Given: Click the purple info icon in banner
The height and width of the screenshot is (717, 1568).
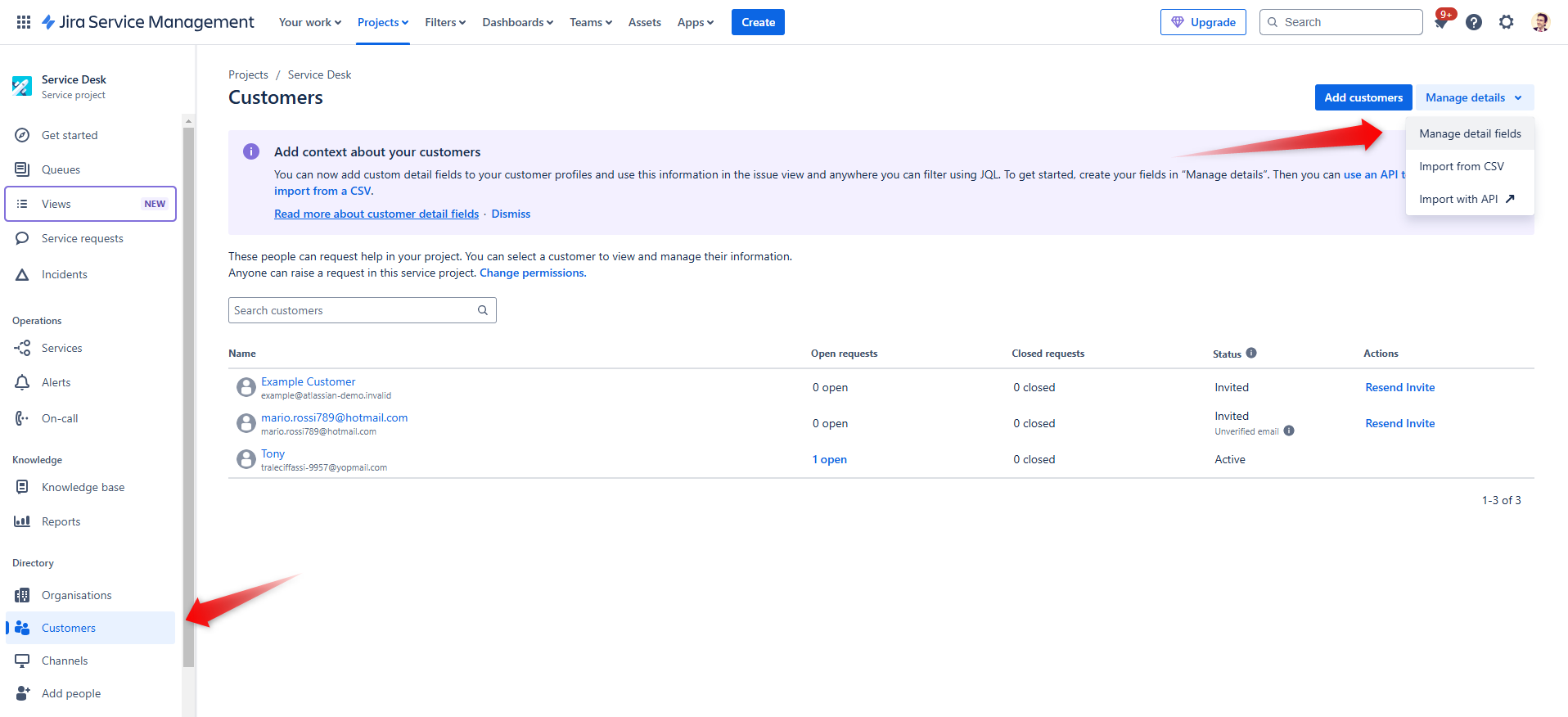Looking at the screenshot, I should pos(251,151).
